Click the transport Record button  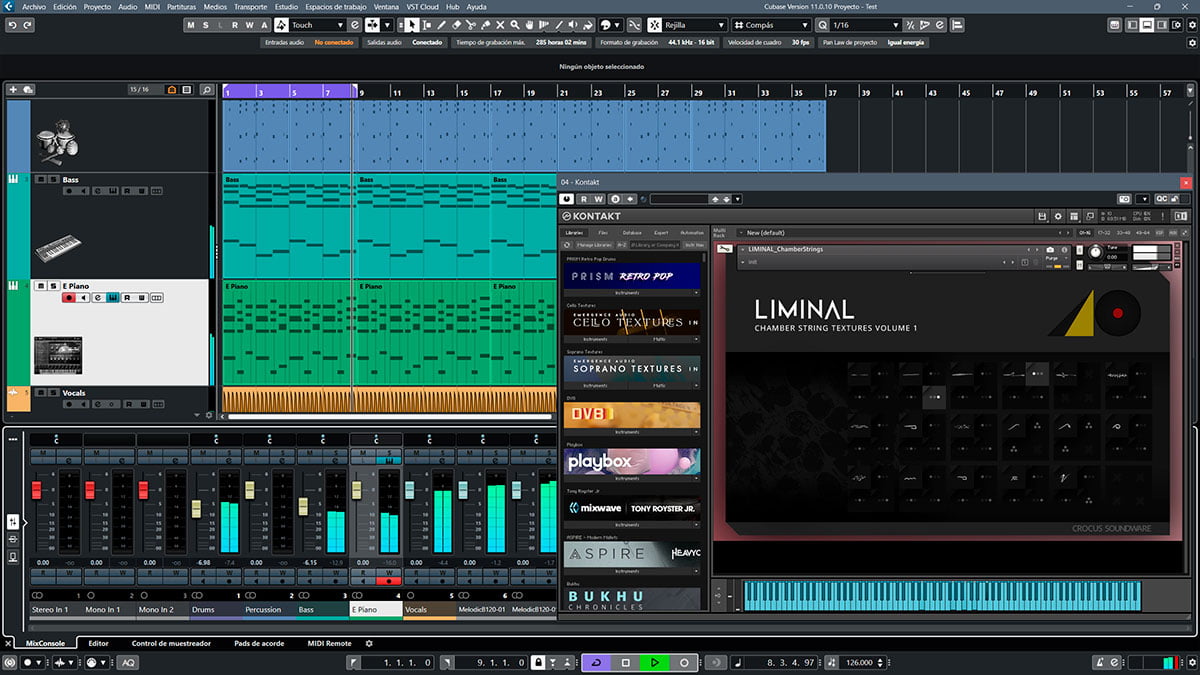[685, 662]
